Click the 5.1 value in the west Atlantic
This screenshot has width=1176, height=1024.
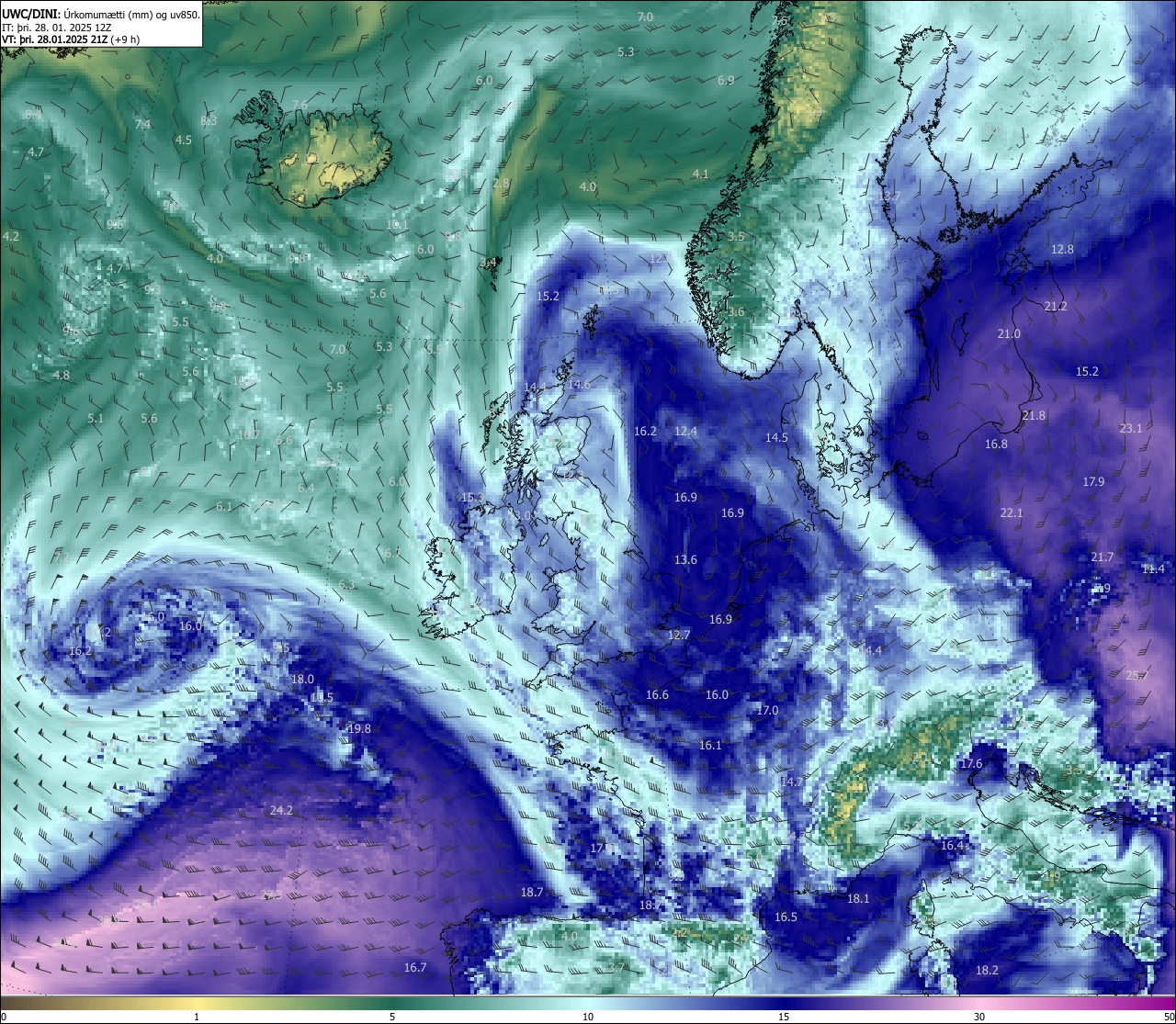[96, 418]
